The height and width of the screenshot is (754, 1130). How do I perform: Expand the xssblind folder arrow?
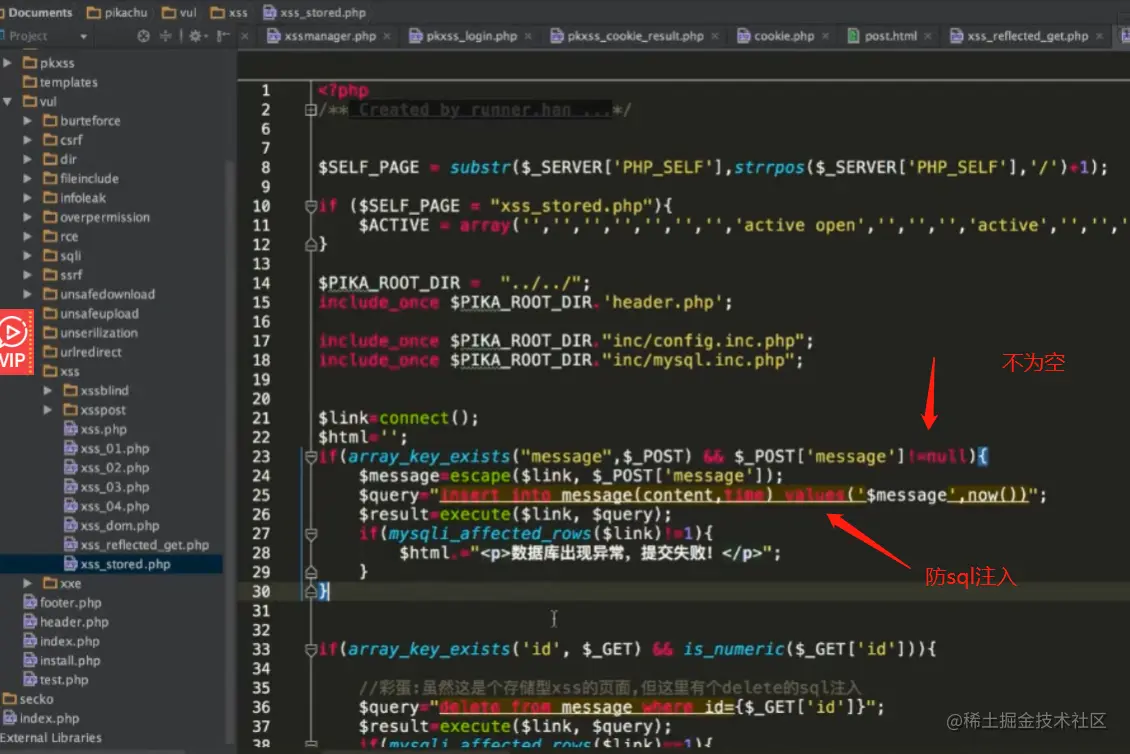tap(48, 391)
